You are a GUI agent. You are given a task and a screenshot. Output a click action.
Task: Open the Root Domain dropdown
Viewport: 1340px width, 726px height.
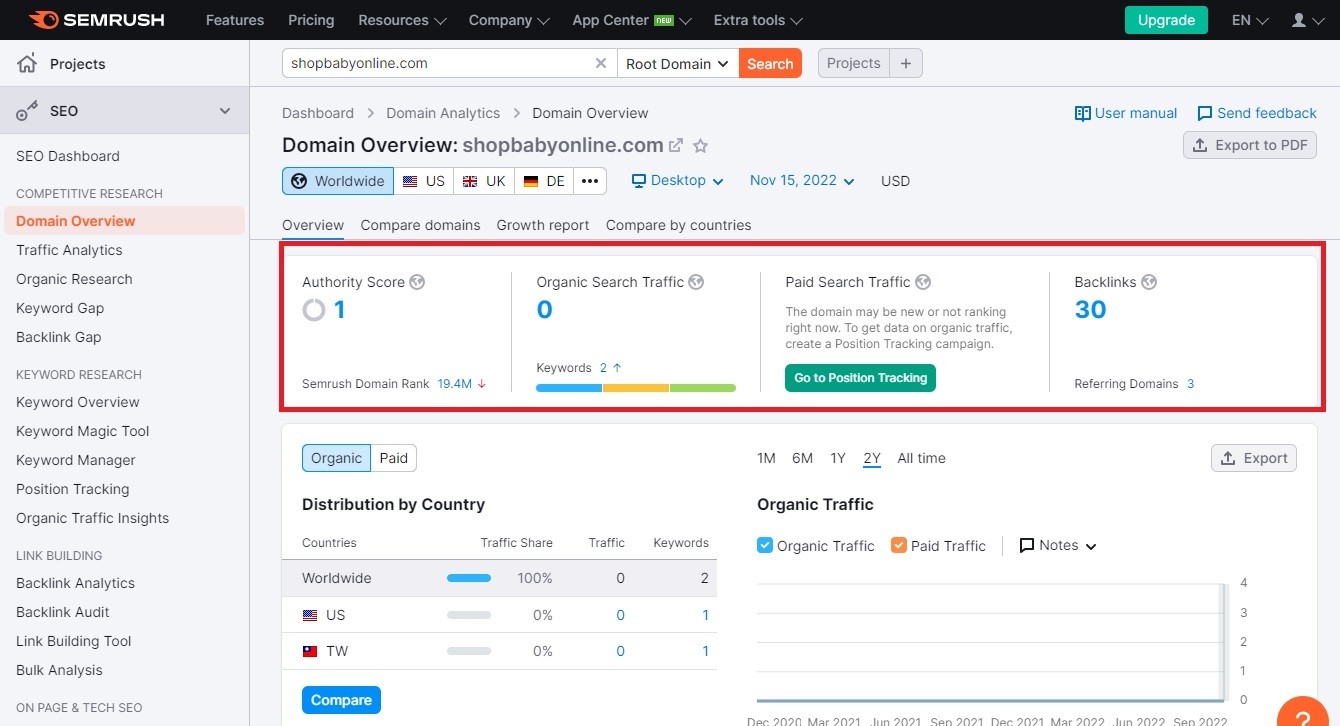(678, 63)
